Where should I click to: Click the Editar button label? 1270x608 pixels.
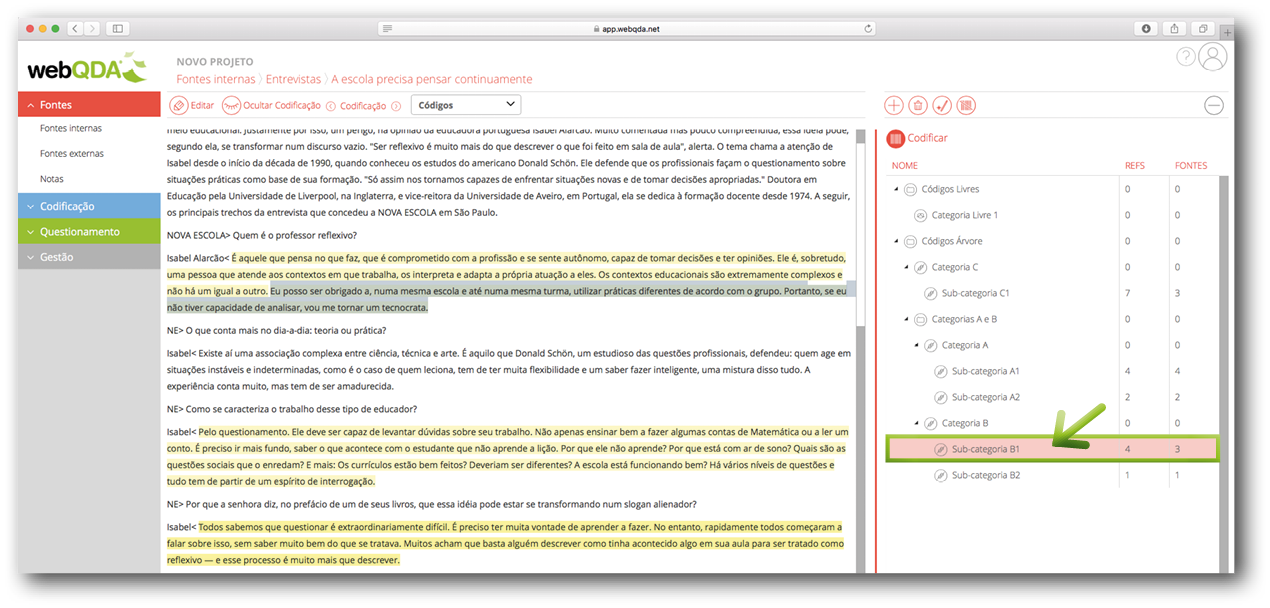(x=202, y=105)
